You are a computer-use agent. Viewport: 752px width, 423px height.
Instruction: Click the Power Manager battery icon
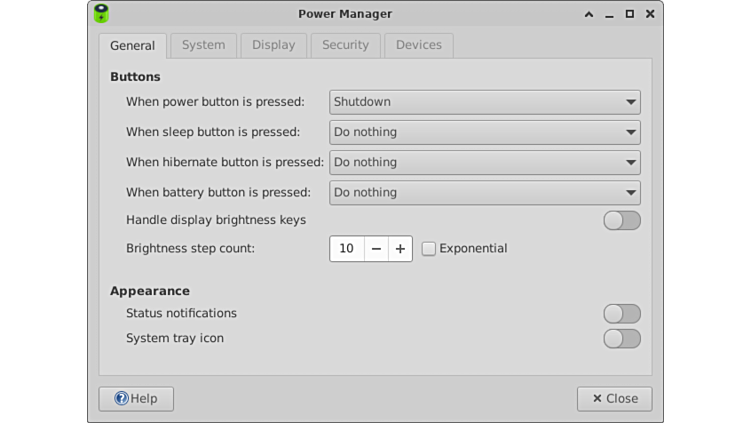click(x=101, y=14)
